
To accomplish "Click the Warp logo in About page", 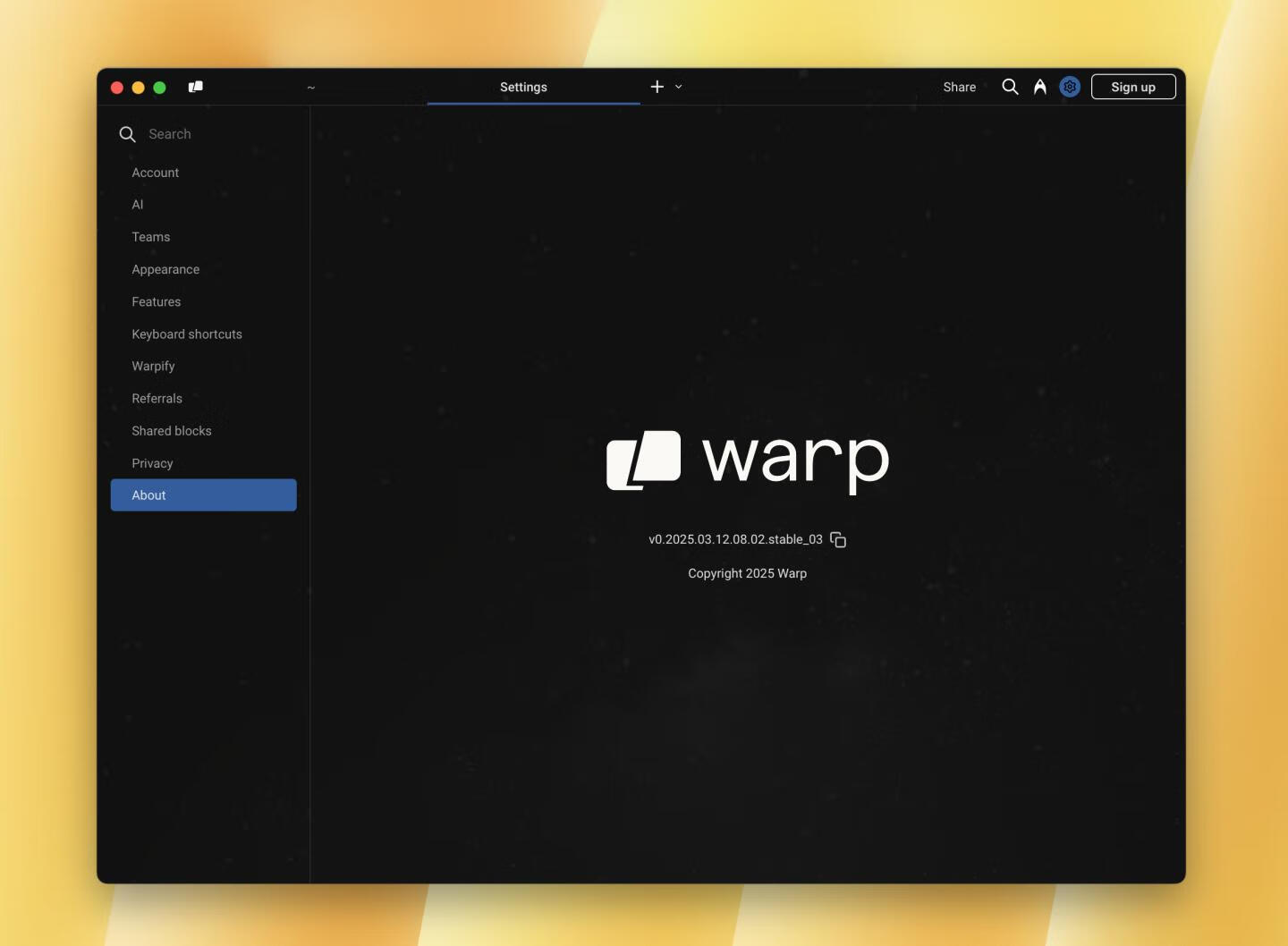I will tap(748, 461).
